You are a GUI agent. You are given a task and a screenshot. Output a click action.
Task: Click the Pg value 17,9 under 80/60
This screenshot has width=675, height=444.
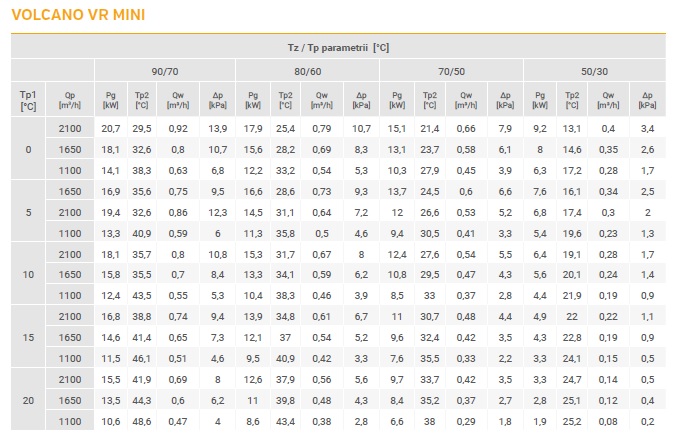(x=253, y=128)
